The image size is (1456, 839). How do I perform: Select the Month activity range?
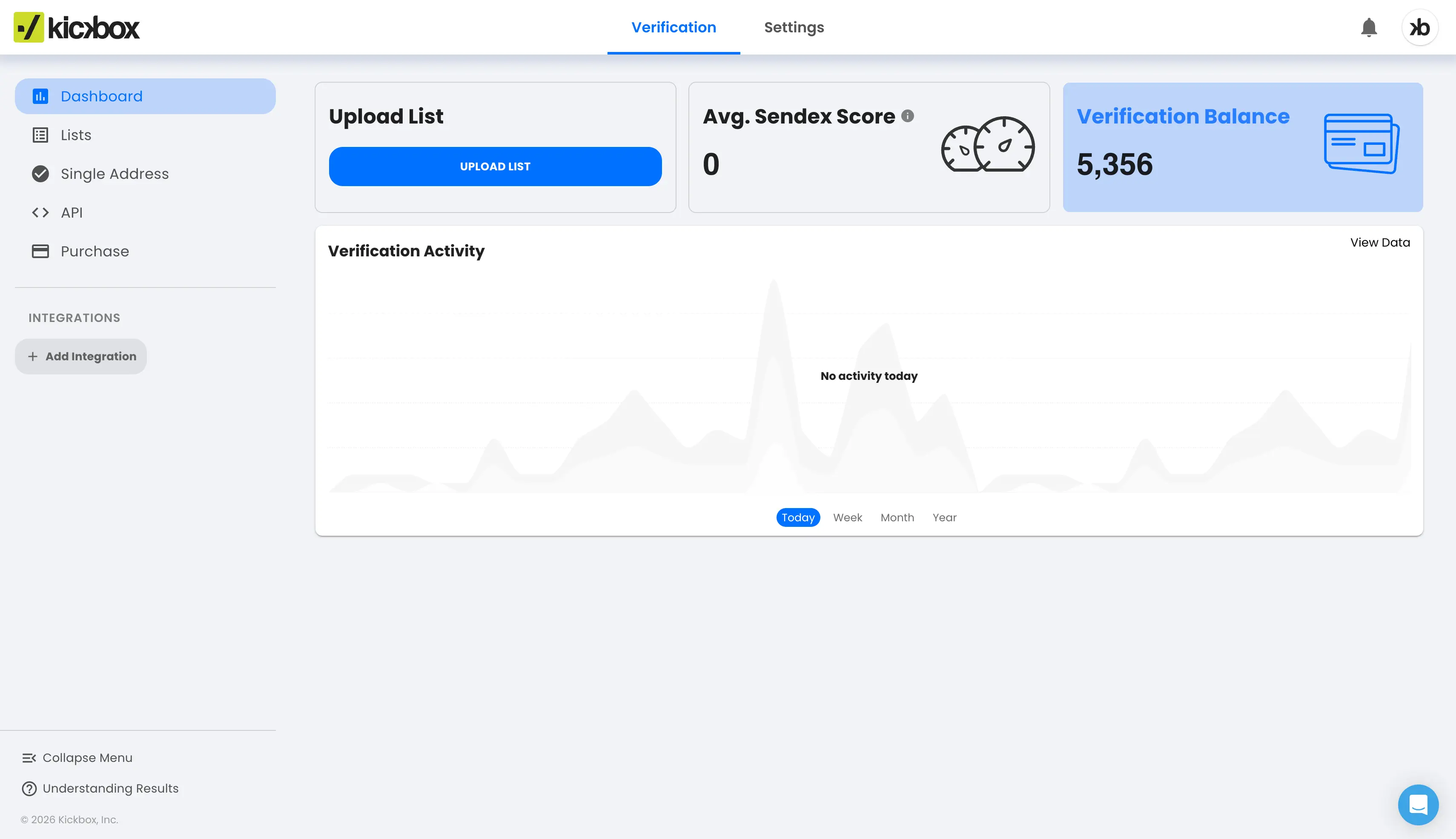click(897, 517)
